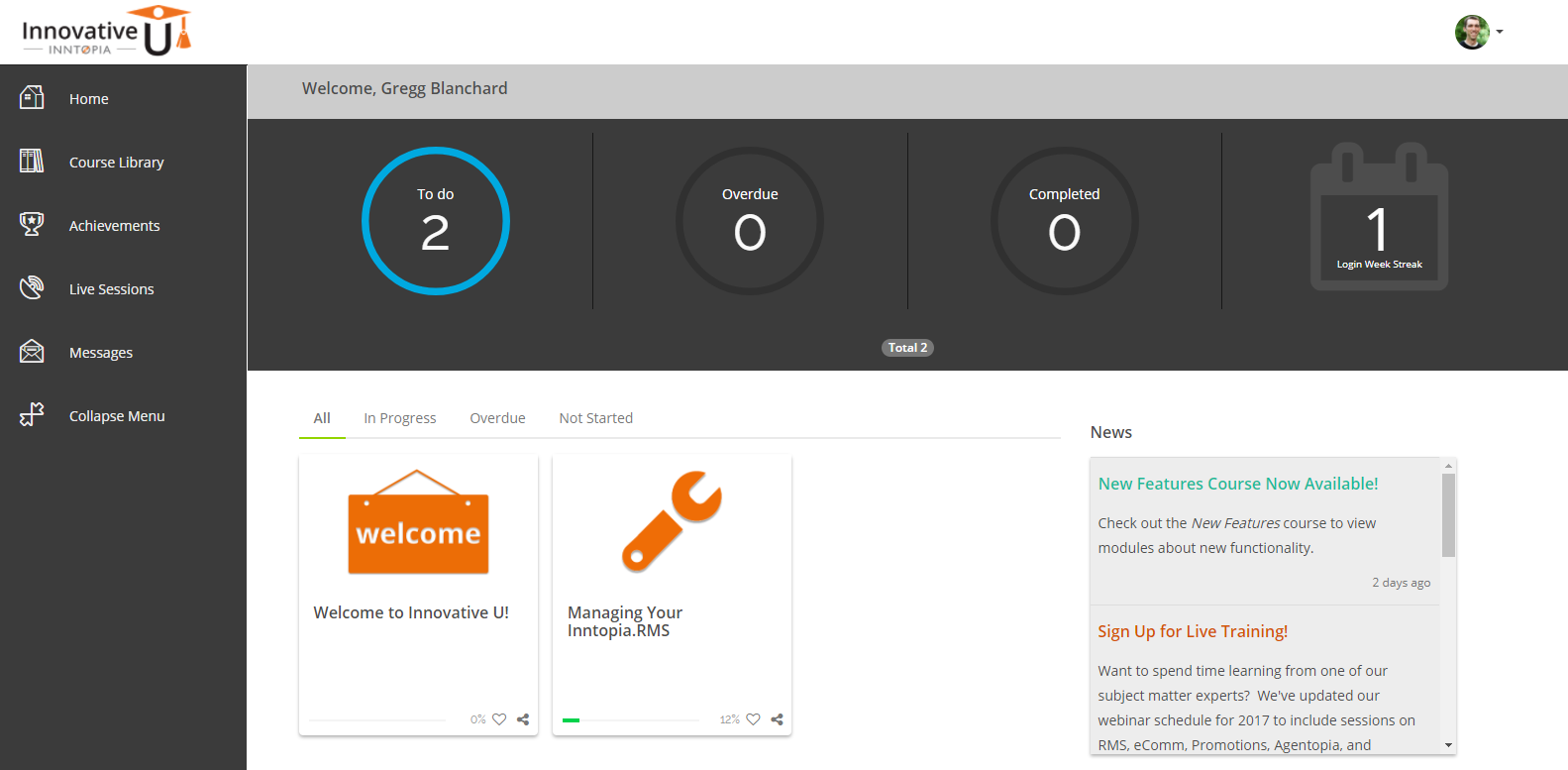Screen dimensions: 1568x770
Task: Open the welcome sign course thumbnail
Action: coord(418,523)
